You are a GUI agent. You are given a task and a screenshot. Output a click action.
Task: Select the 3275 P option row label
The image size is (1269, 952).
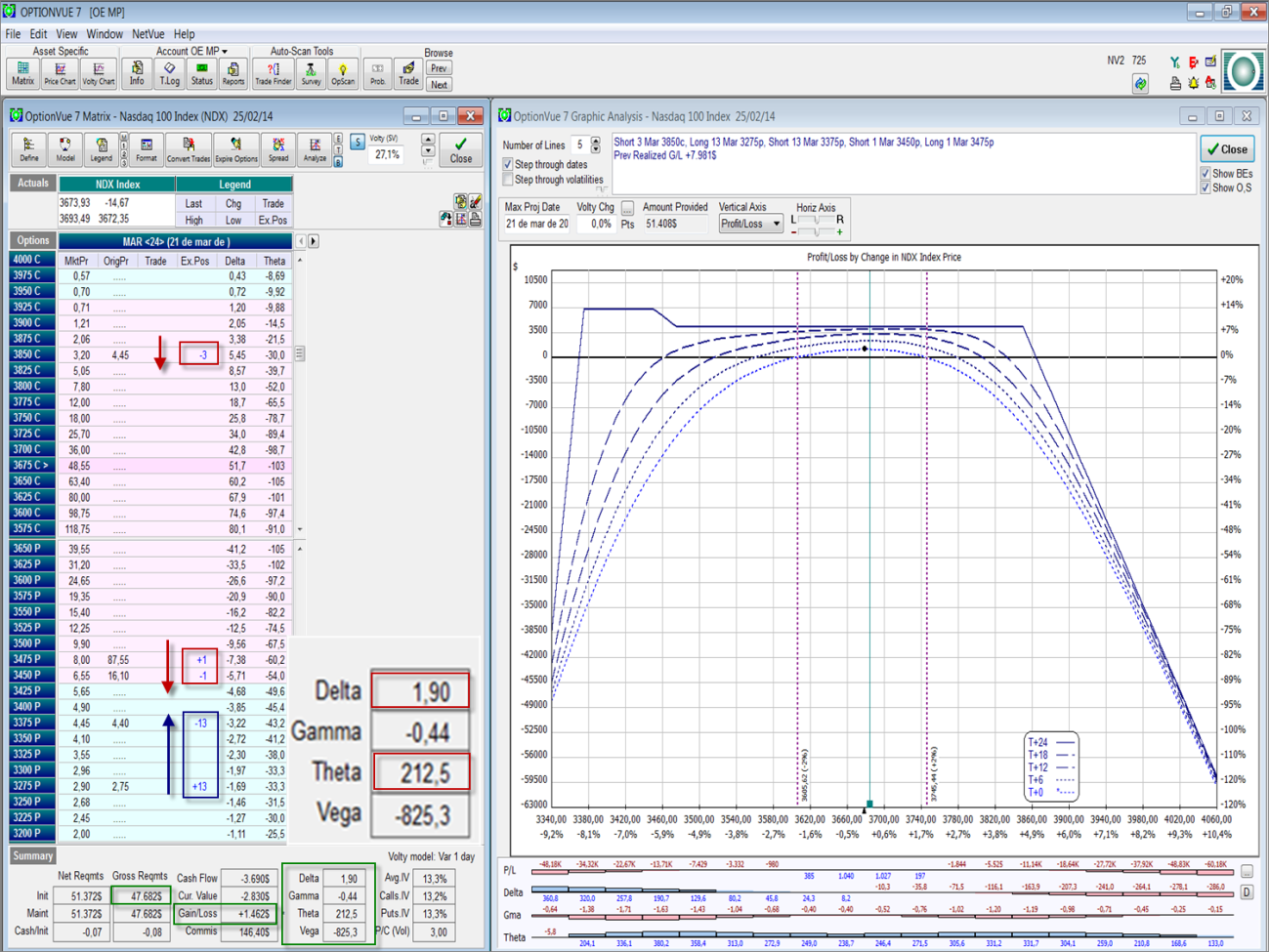[32, 786]
